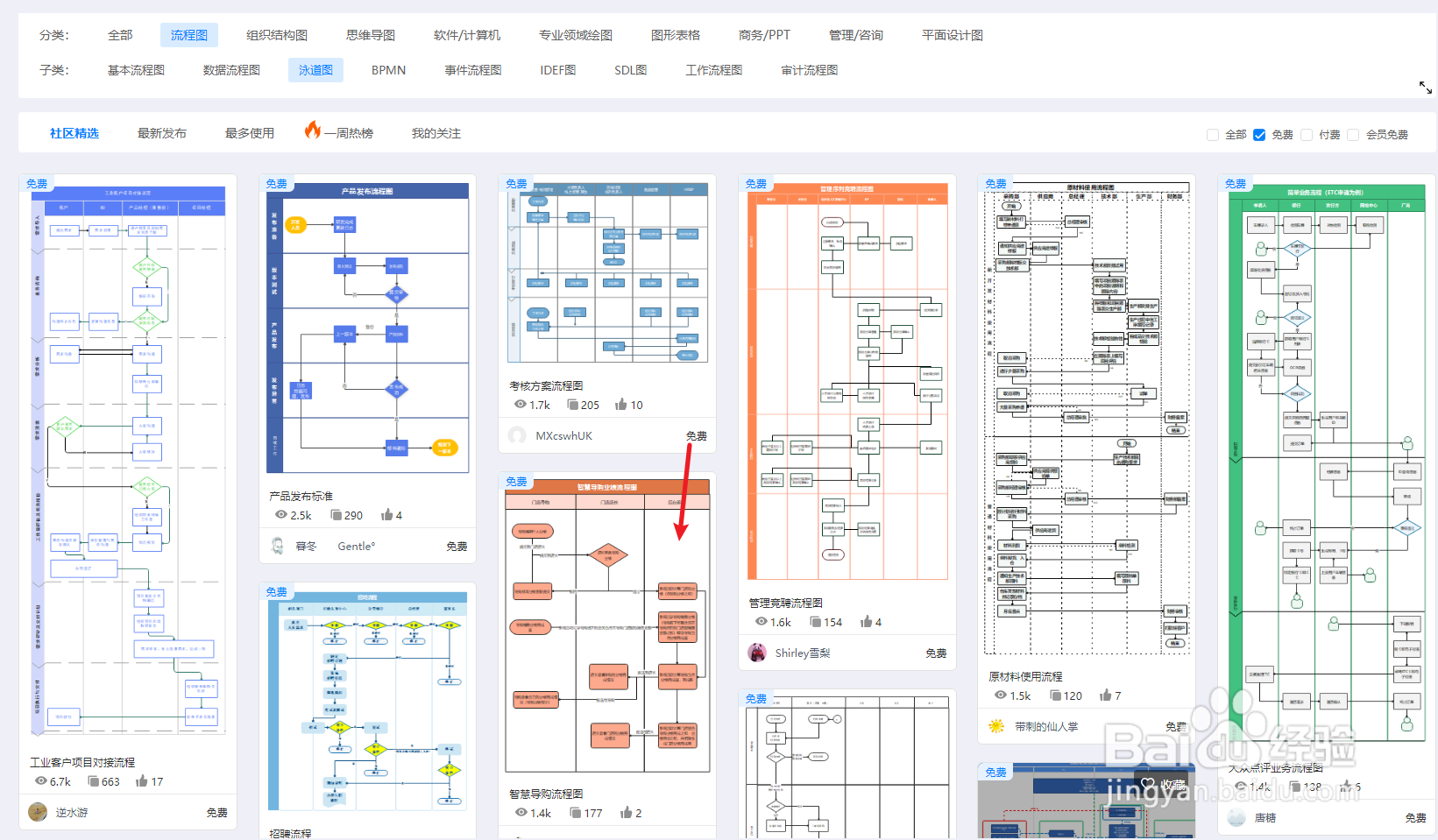Open the 智慧导购流程图 template thumbnail
The image size is (1438, 840).
pos(607,626)
